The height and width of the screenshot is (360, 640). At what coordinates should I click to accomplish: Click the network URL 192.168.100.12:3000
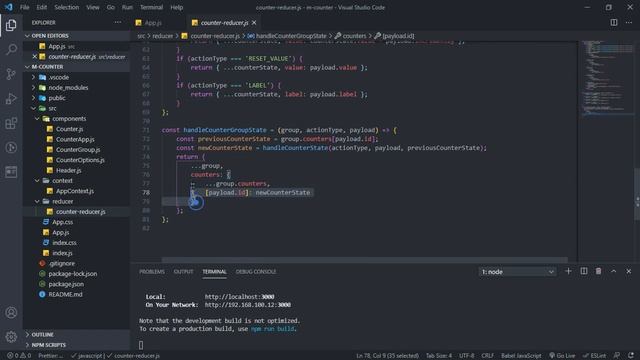click(x=248, y=305)
